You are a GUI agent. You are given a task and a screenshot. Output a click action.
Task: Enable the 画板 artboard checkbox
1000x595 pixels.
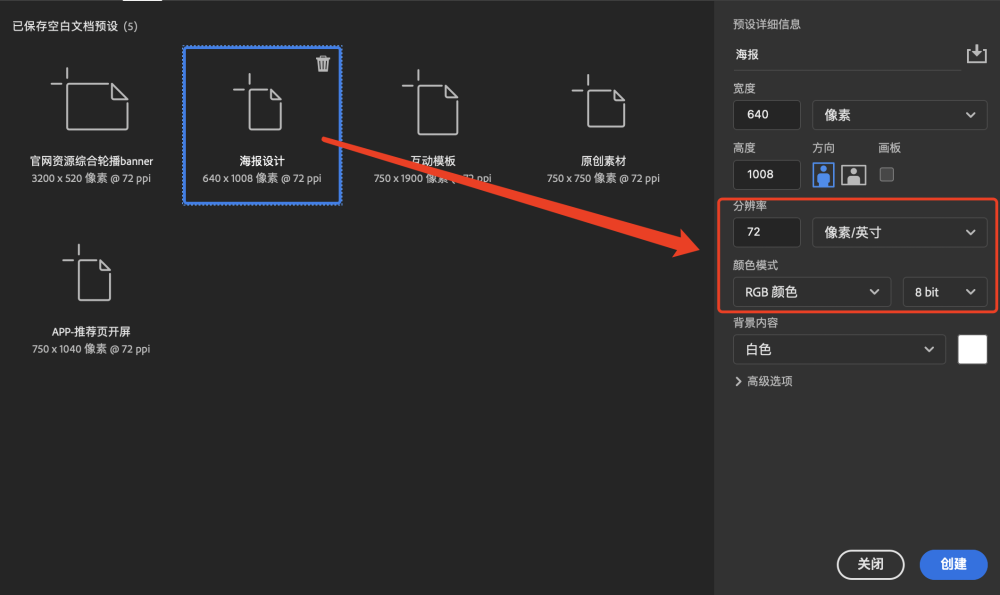coord(886,175)
